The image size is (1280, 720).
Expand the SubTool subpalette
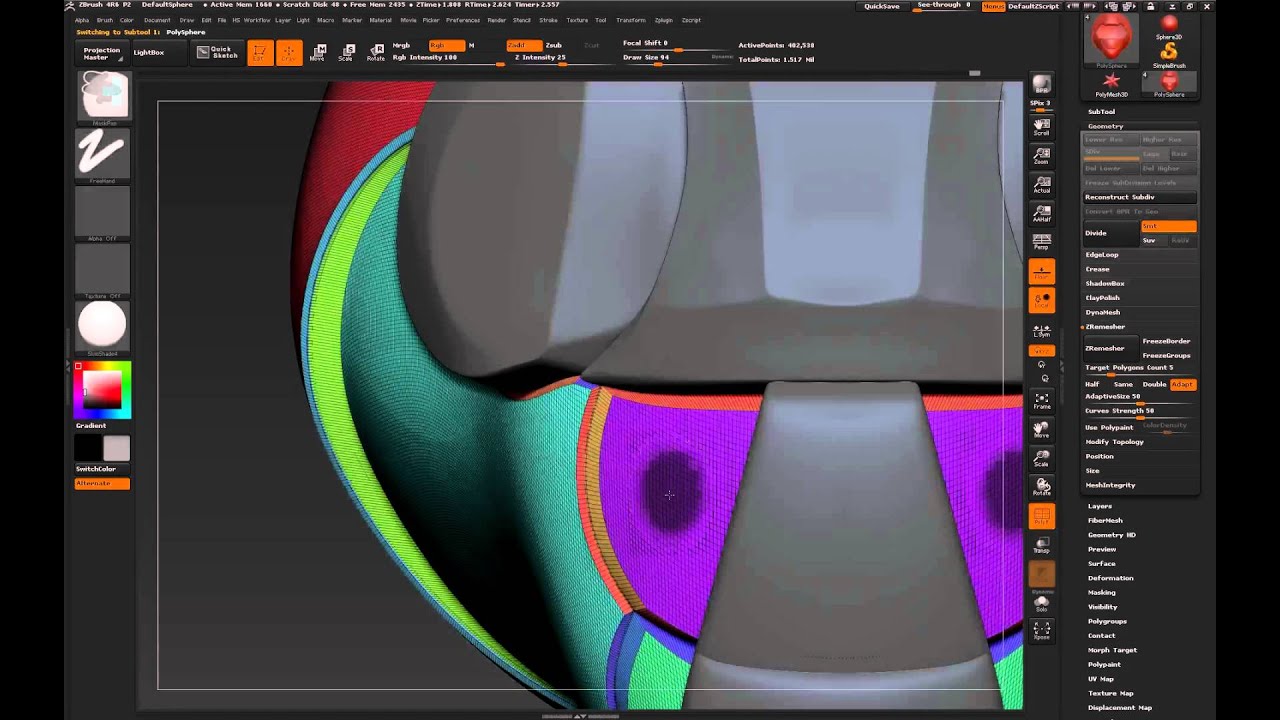pyautogui.click(x=1101, y=111)
